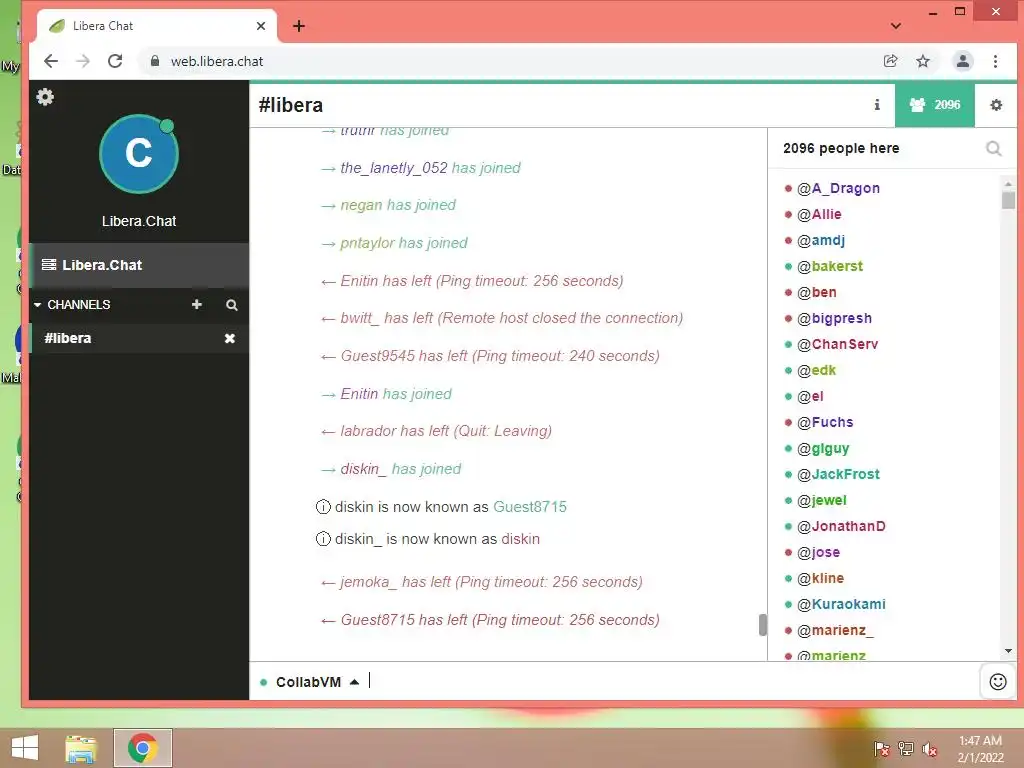Click "2096 people here" heading
This screenshot has width=1024, height=768.
(x=841, y=148)
